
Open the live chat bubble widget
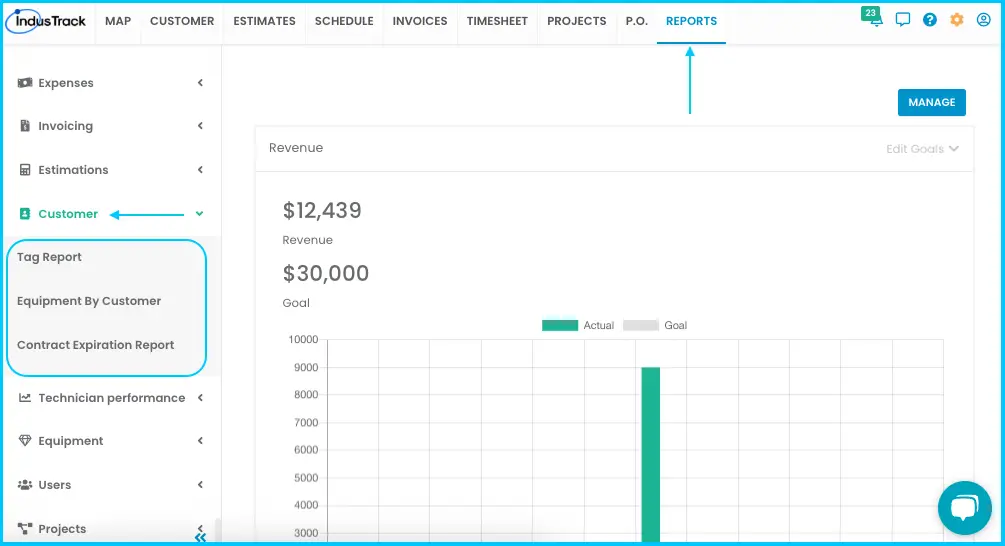pos(965,508)
